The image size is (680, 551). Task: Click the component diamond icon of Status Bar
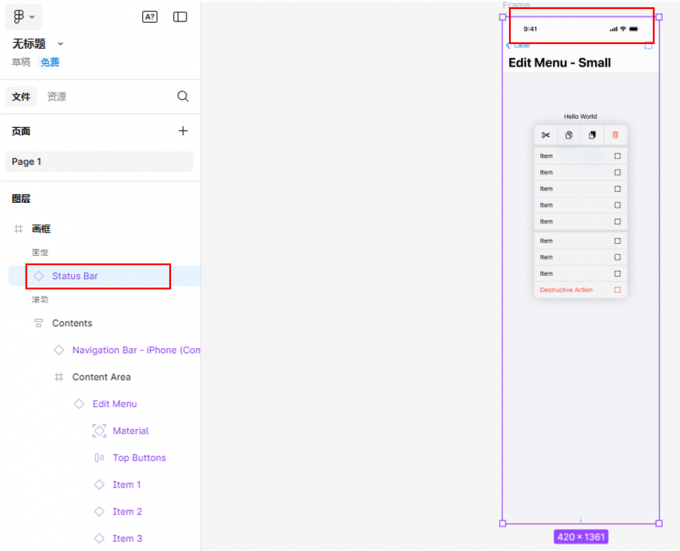click(39, 276)
